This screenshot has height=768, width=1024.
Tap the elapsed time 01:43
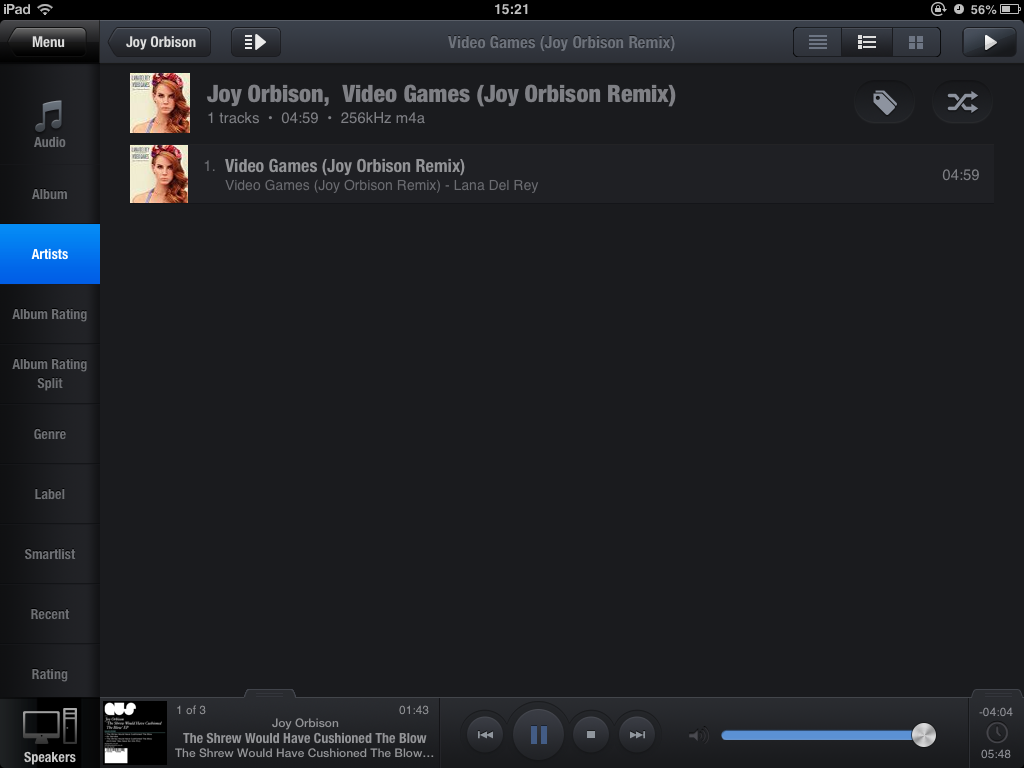click(414, 710)
